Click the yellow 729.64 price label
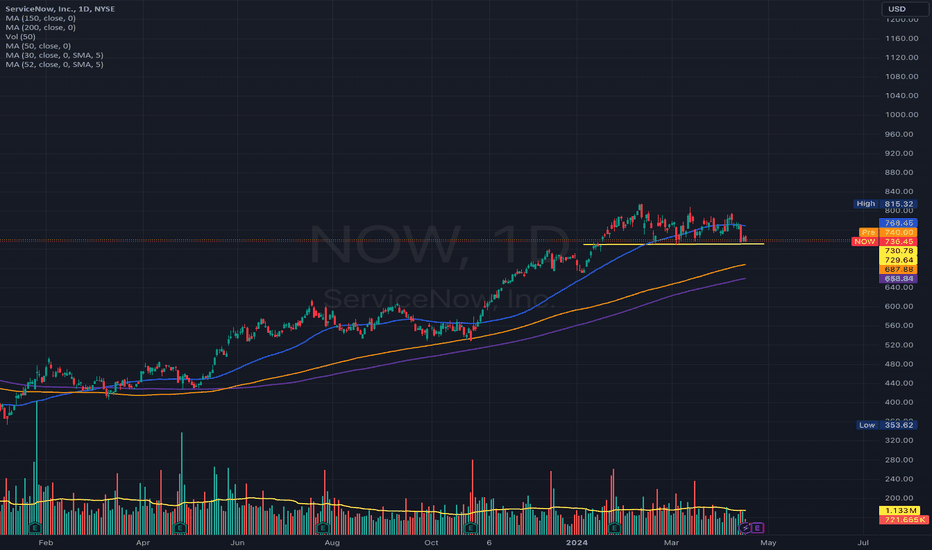Image resolution: width=932 pixels, height=550 pixels. pyautogui.click(x=898, y=260)
